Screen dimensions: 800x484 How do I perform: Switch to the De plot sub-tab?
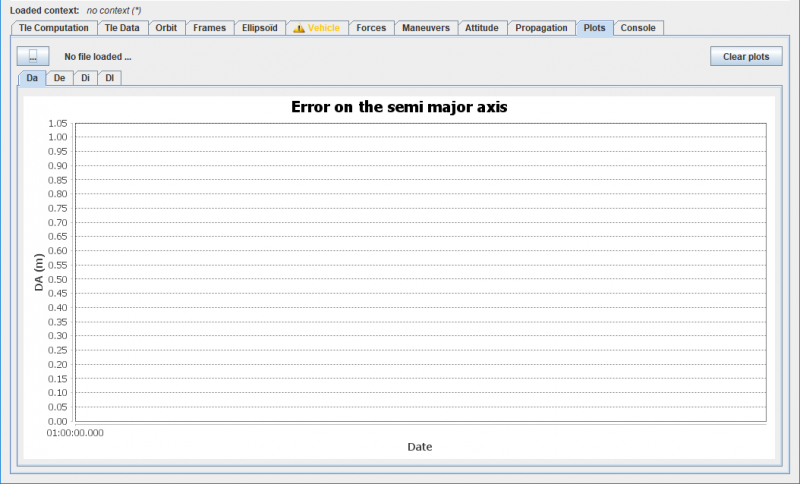tap(60, 77)
